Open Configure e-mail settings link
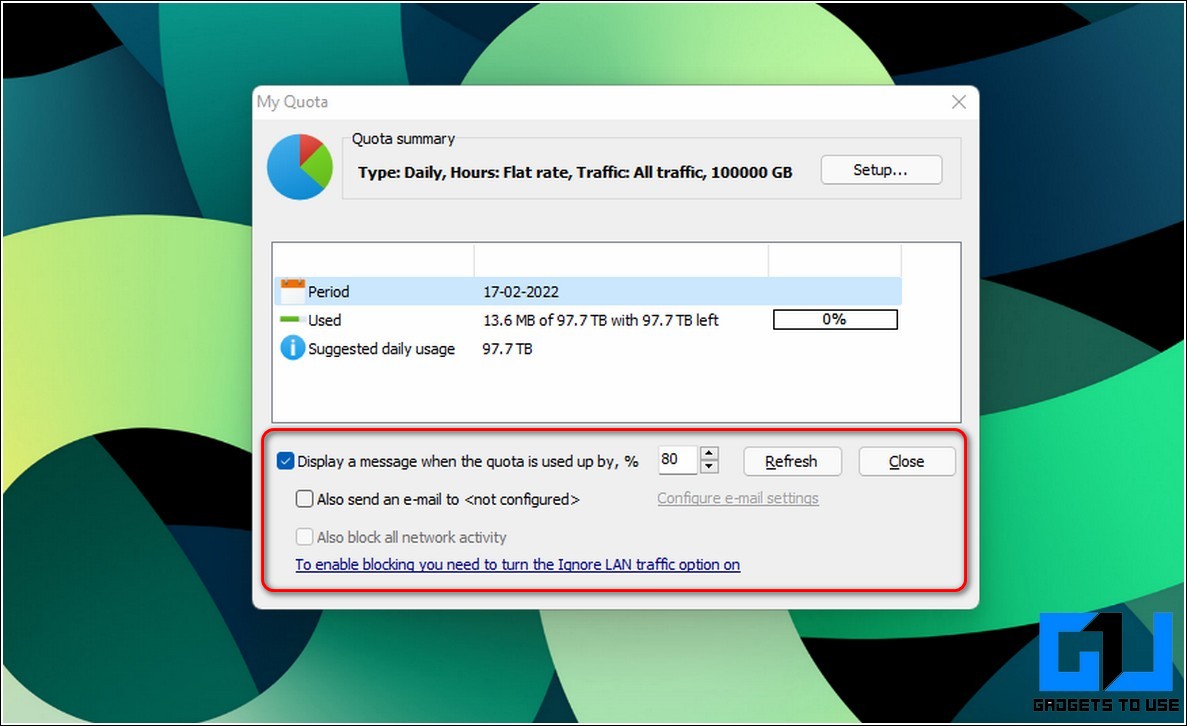 [737, 498]
